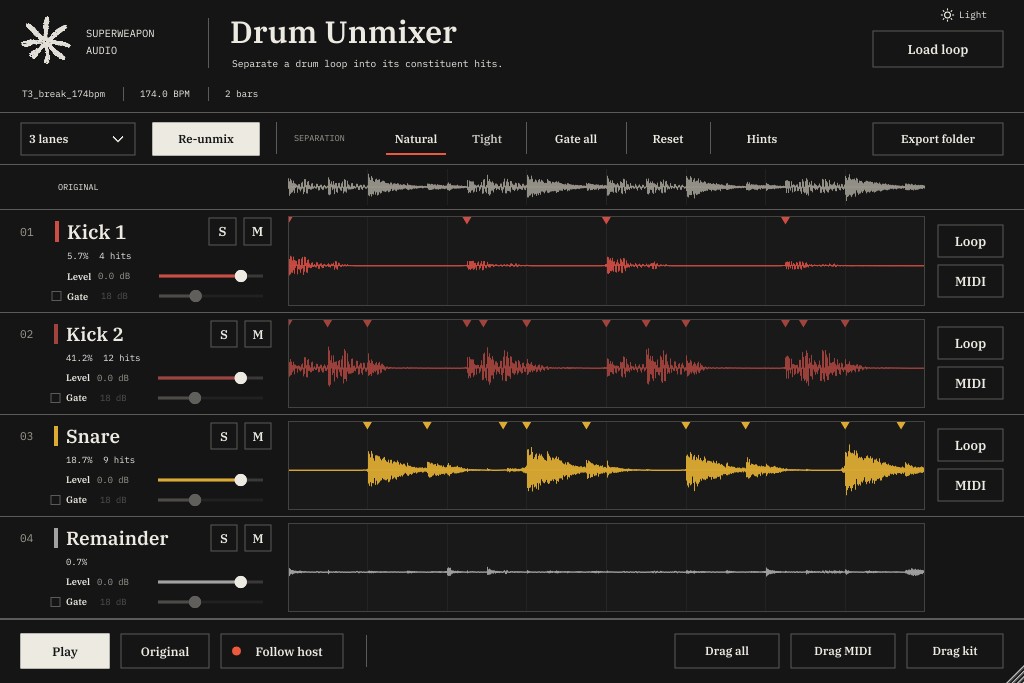Click Loop button for Kick 1
Screen dimensions: 1024x683
click(x=970, y=241)
